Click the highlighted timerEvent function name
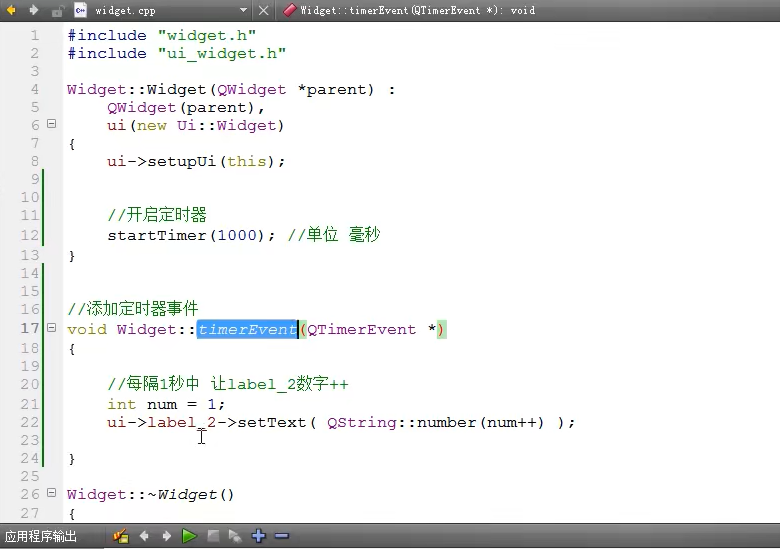Screen dimensions: 780x549 pos(247,329)
